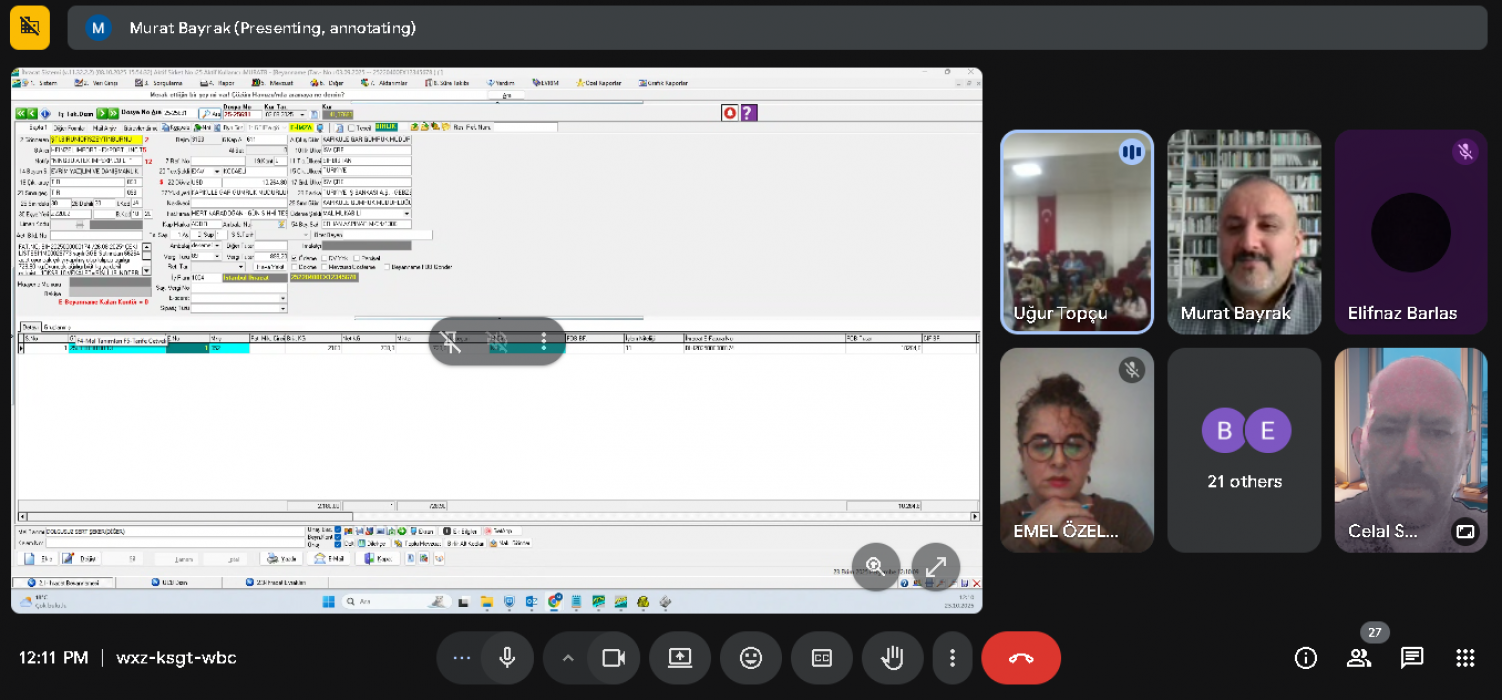Viewport: 1502px width, 700px height.
Task: Raise your hand in the meeting
Action: click(x=891, y=658)
